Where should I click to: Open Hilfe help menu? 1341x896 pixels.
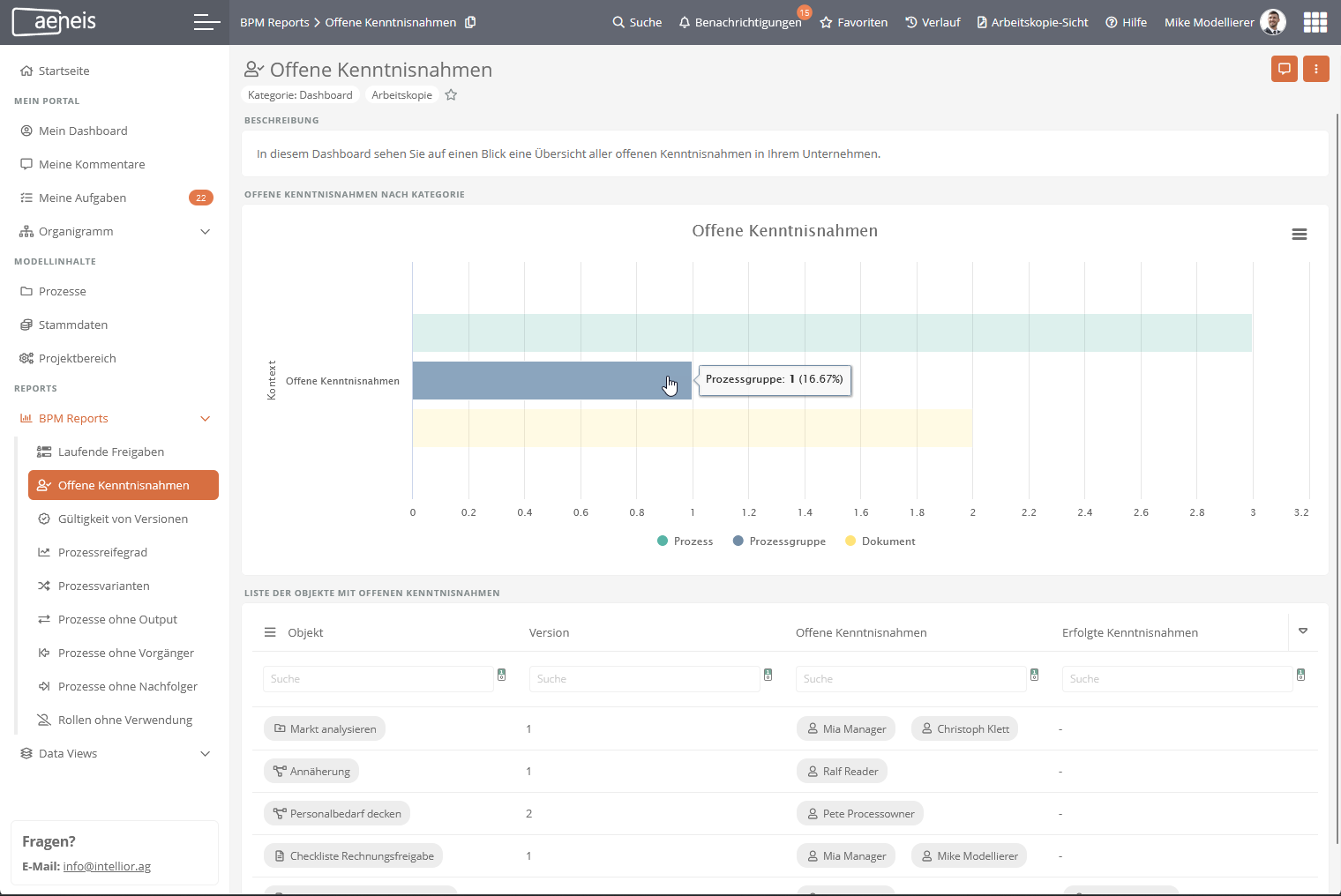[1127, 22]
